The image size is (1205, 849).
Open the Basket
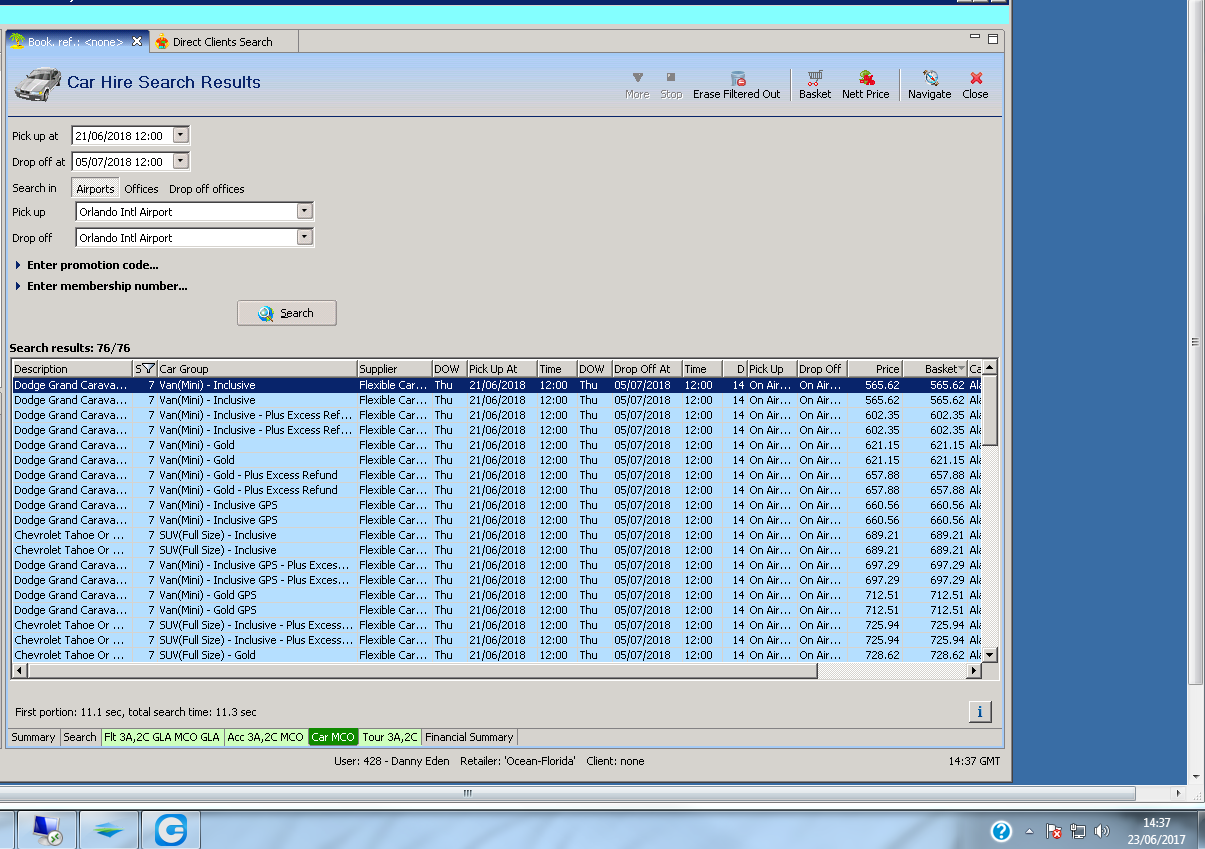point(815,85)
